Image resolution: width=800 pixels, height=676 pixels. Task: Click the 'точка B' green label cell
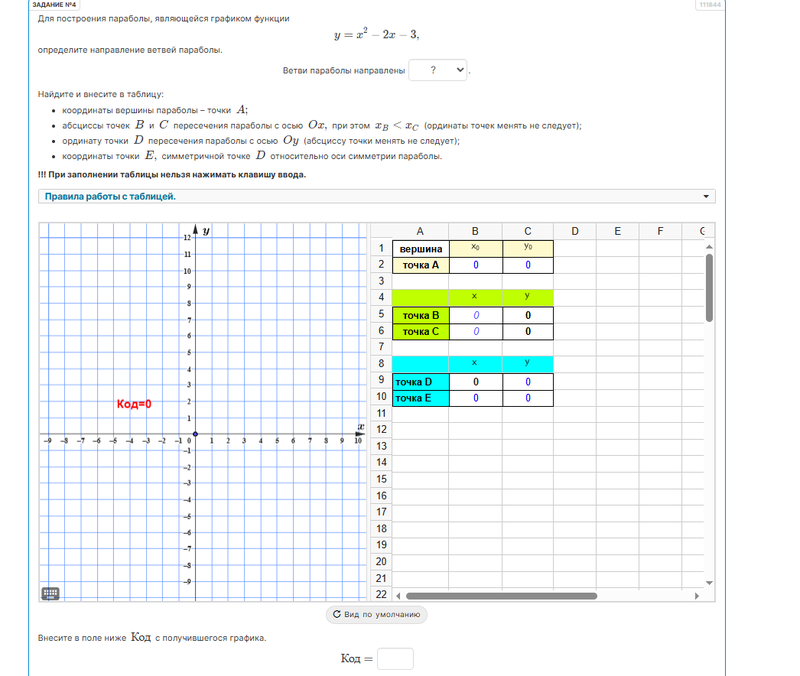tap(421, 315)
